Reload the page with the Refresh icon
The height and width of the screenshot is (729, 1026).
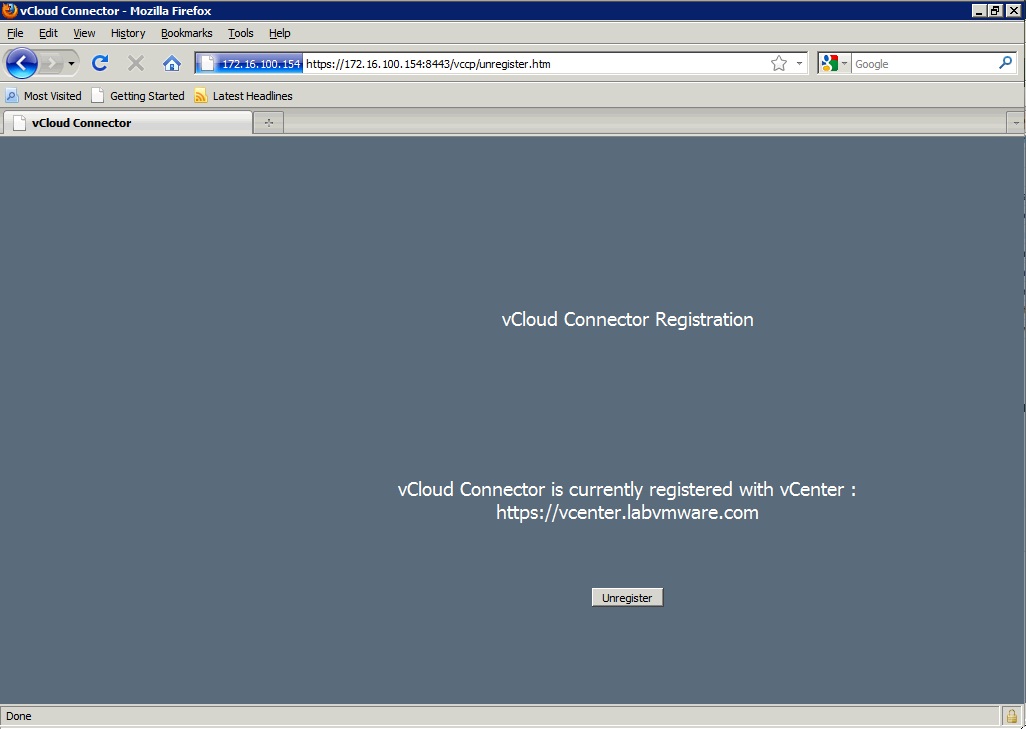coord(99,63)
